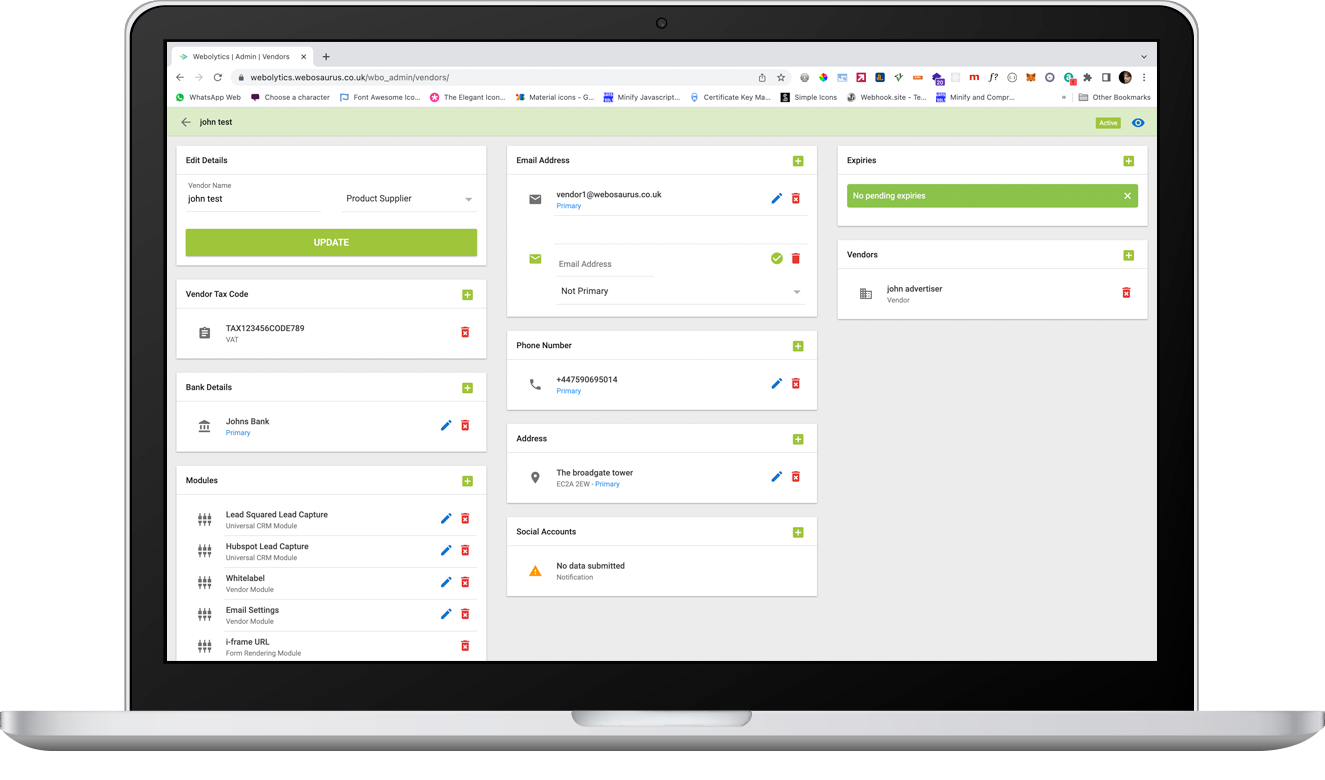Edit The broadgate tower address
The image size is (1325, 780).
tap(776, 476)
